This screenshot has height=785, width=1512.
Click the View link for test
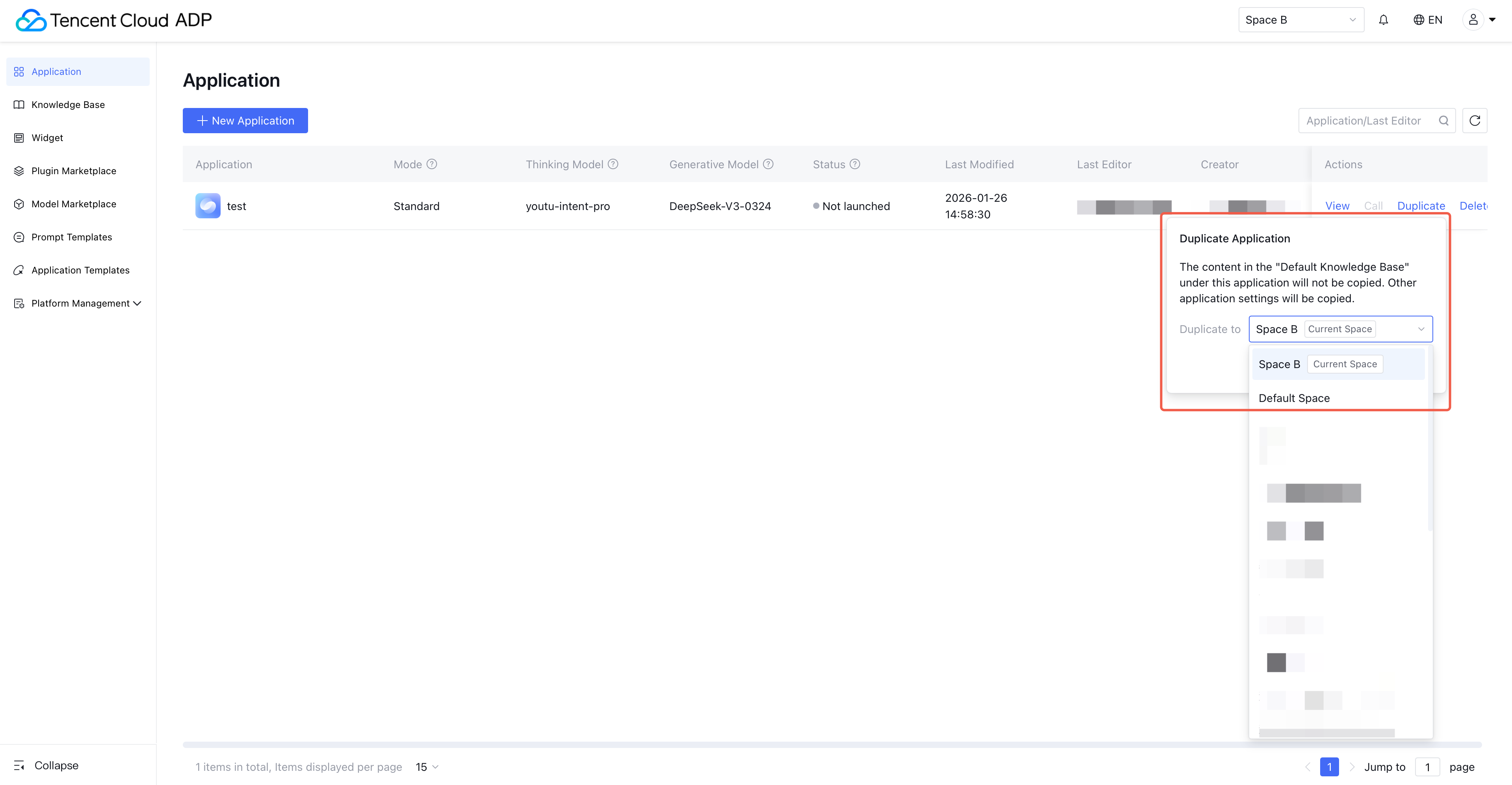click(x=1337, y=206)
